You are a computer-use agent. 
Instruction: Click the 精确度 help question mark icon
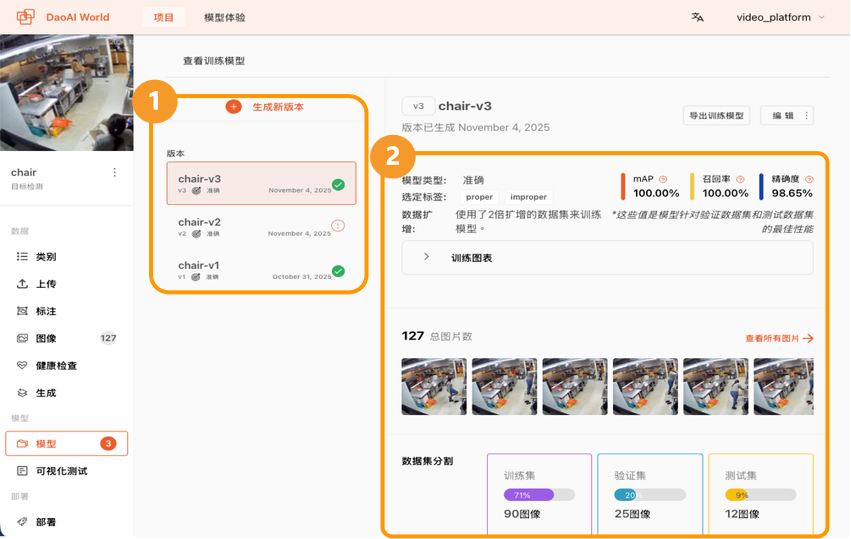808,179
